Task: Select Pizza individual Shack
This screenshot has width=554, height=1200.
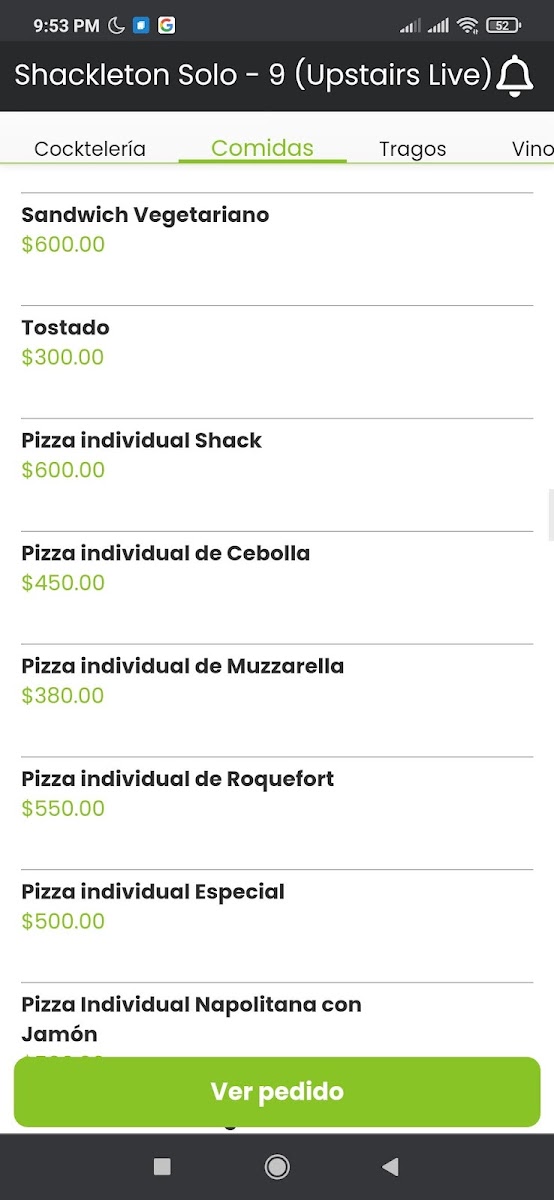Action: (277, 475)
